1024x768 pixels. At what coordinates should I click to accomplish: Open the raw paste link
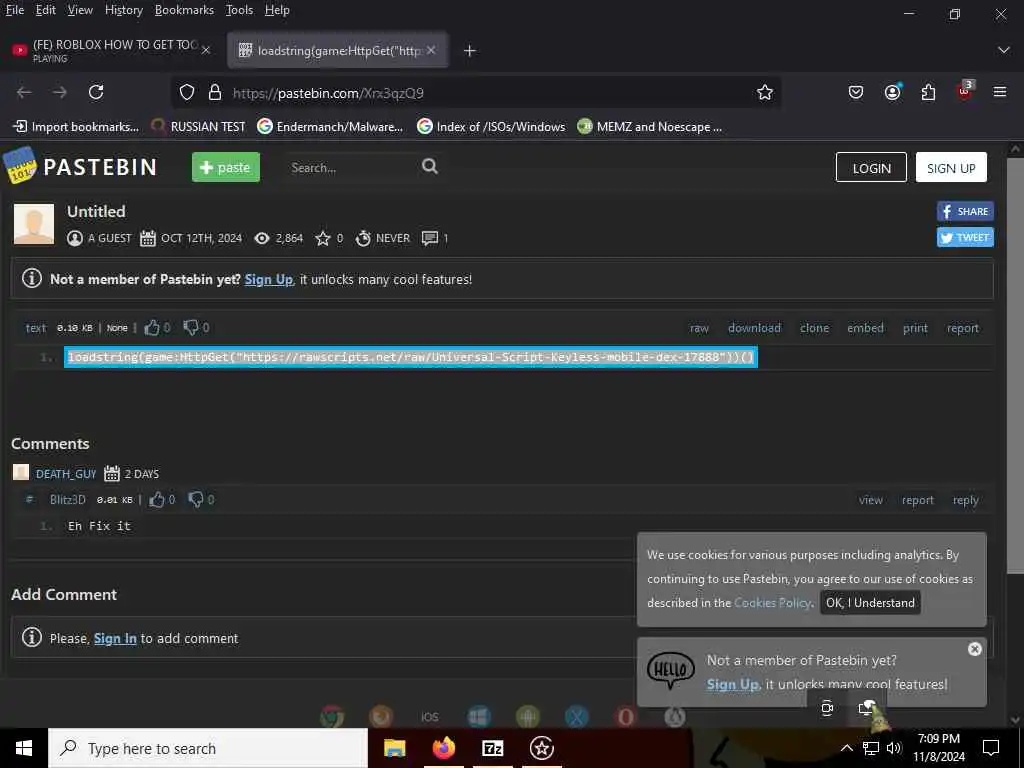pyautogui.click(x=699, y=328)
